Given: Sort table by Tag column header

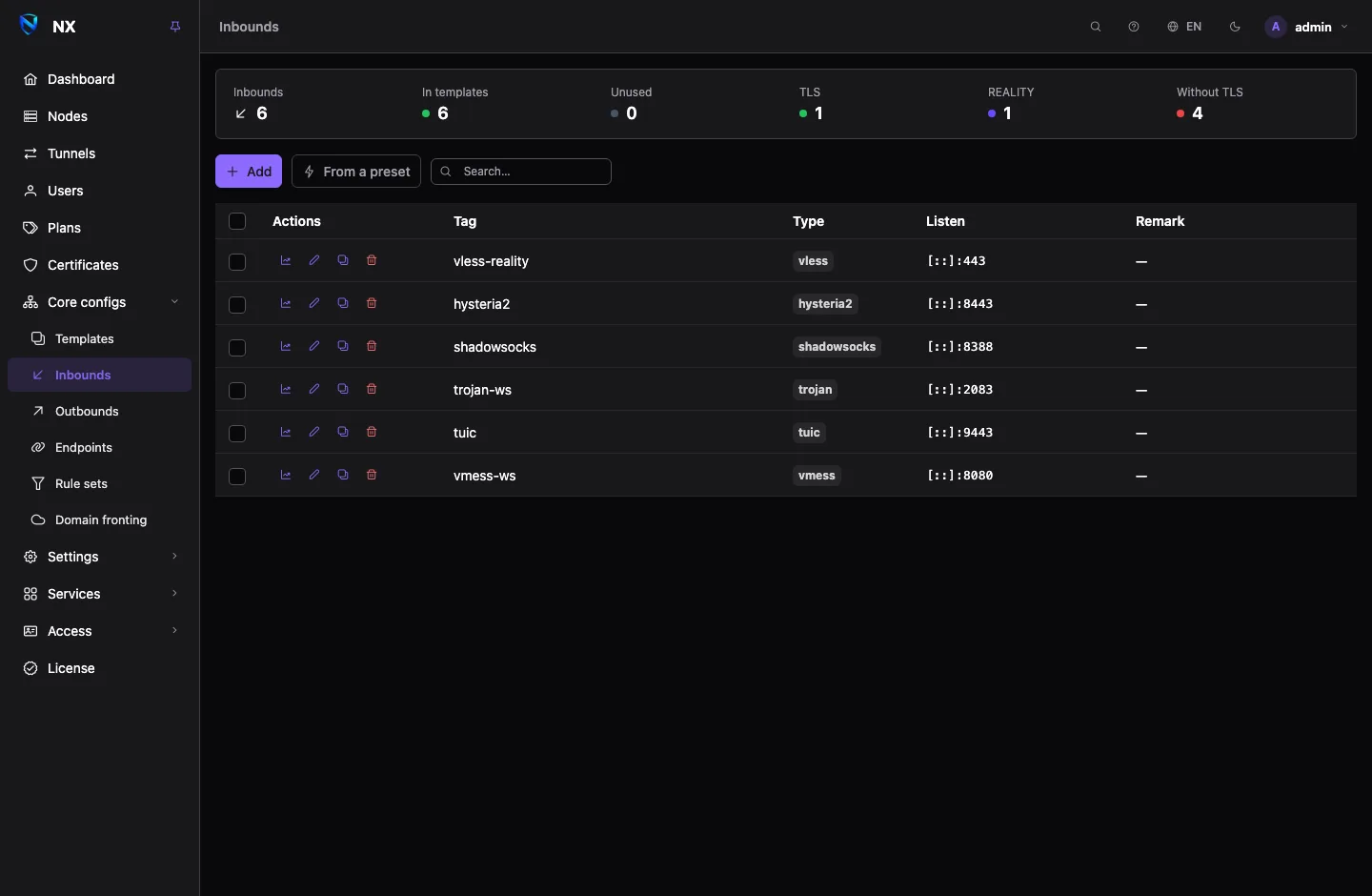Looking at the screenshot, I should tap(465, 221).
